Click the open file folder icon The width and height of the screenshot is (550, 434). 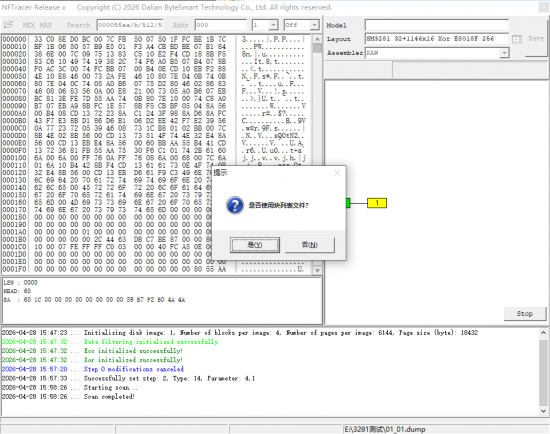(x=8, y=25)
